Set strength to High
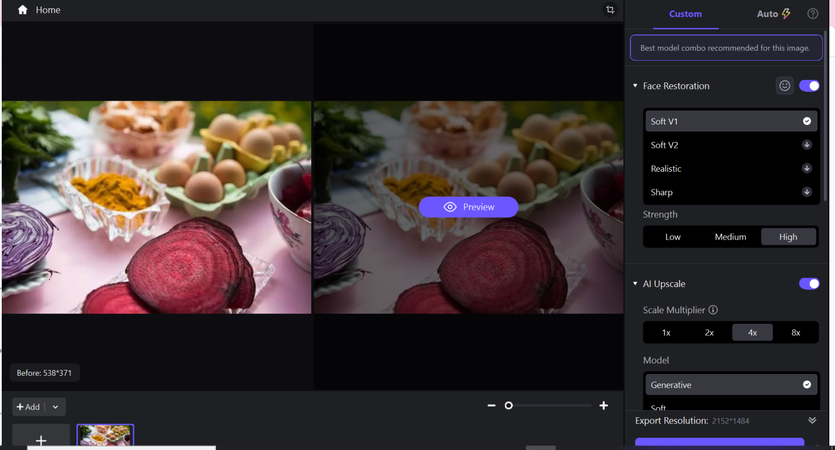Viewport: 835px width, 450px height. tap(788, 237)
